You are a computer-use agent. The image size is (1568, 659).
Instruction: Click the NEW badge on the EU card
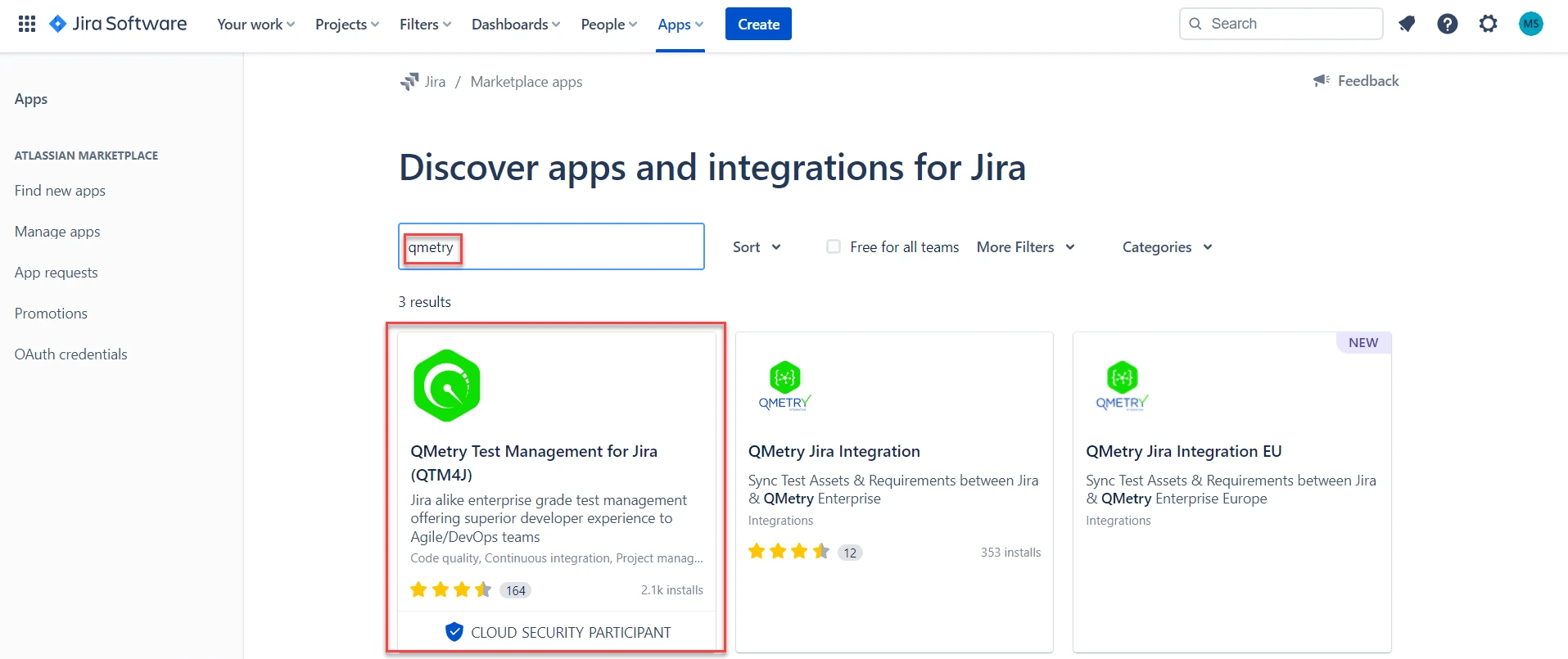1363,342
